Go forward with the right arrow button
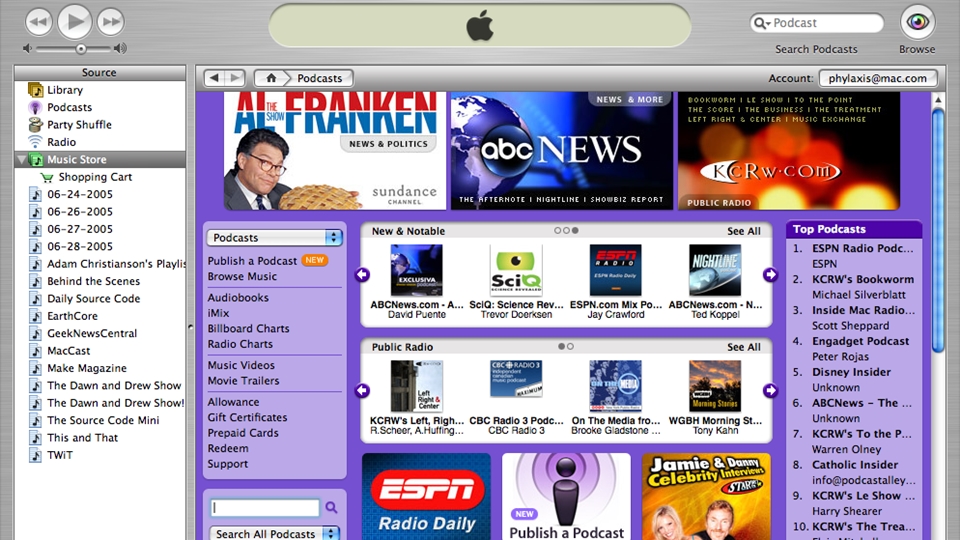 pyautogui.click(x=235, y=78)
